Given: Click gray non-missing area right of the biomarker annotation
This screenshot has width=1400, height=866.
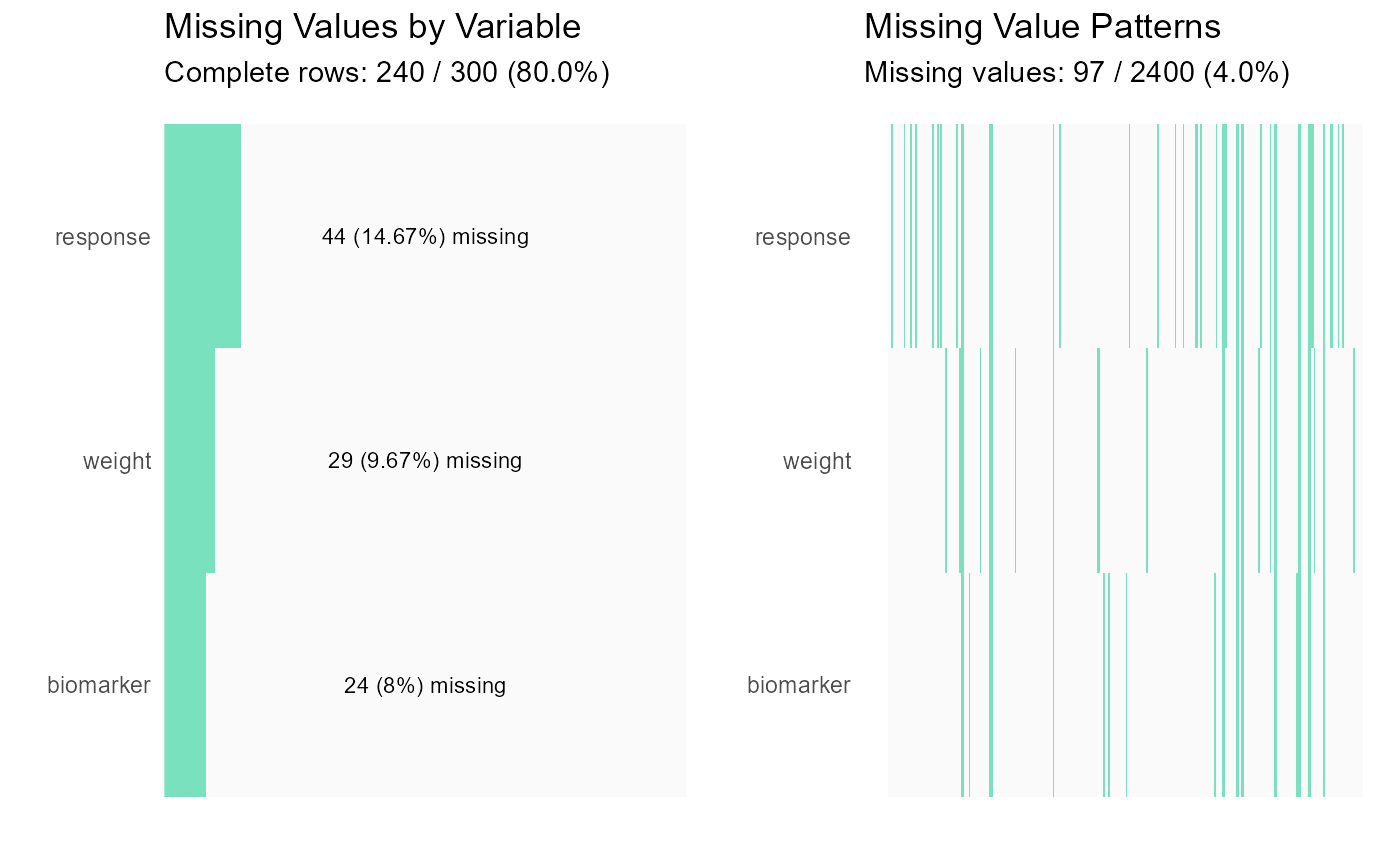Looking at the screenshot, I should (x=600, y=686).
